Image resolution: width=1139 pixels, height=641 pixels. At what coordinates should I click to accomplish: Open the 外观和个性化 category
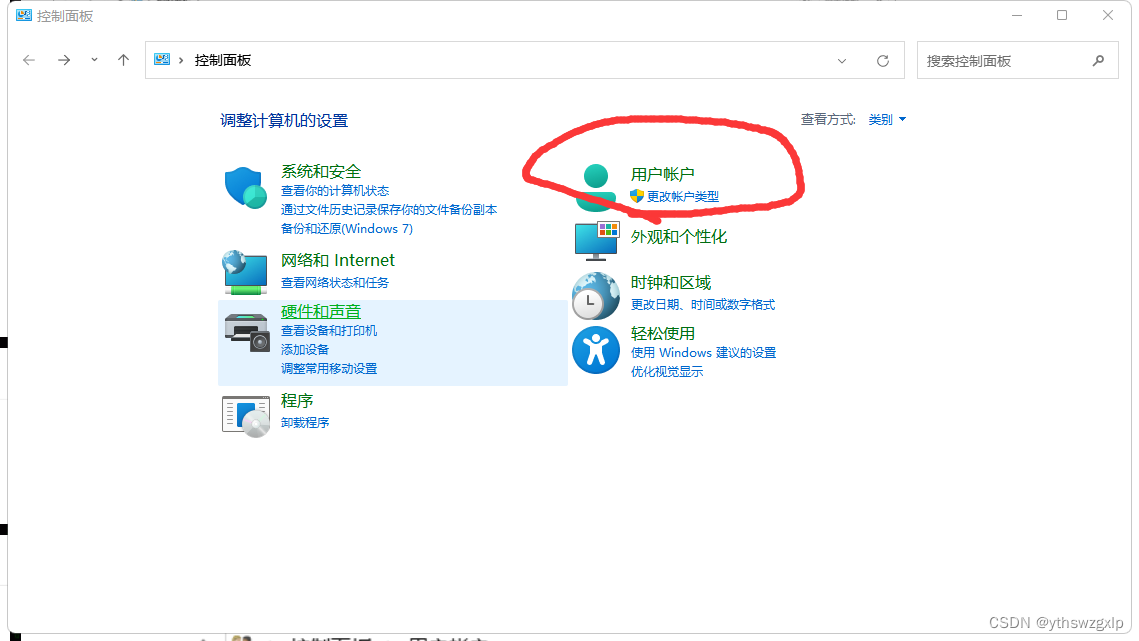pos(678,237)
